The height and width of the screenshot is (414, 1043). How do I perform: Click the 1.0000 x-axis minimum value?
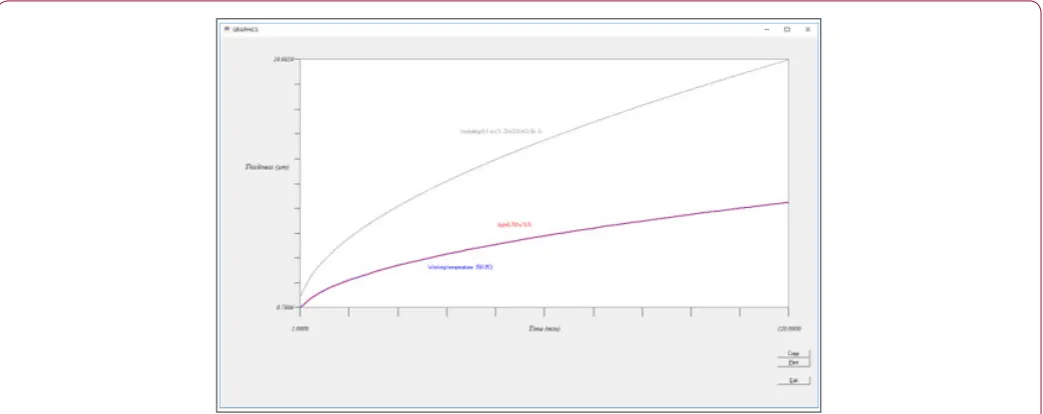click(300, 329)
